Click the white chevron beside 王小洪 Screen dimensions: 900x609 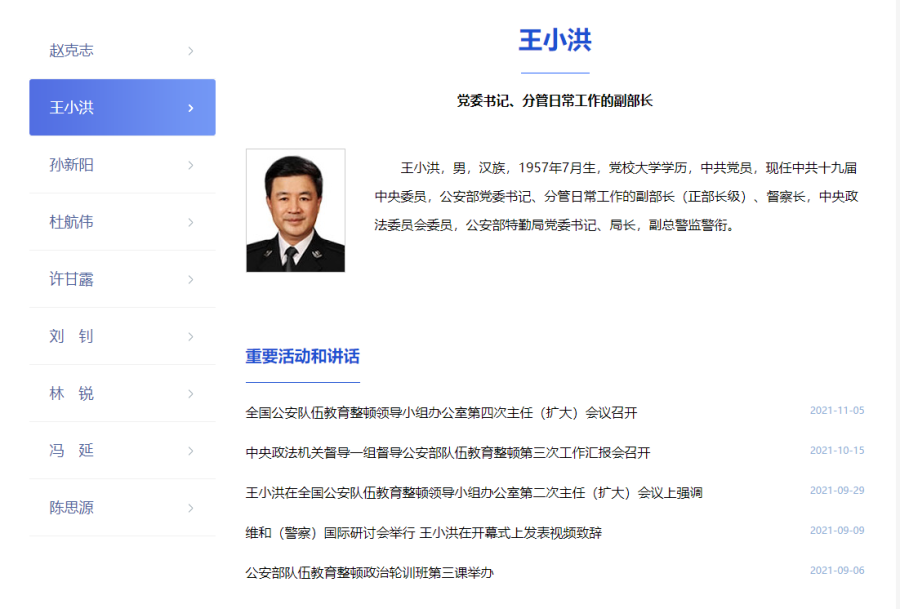click(190, 108)
